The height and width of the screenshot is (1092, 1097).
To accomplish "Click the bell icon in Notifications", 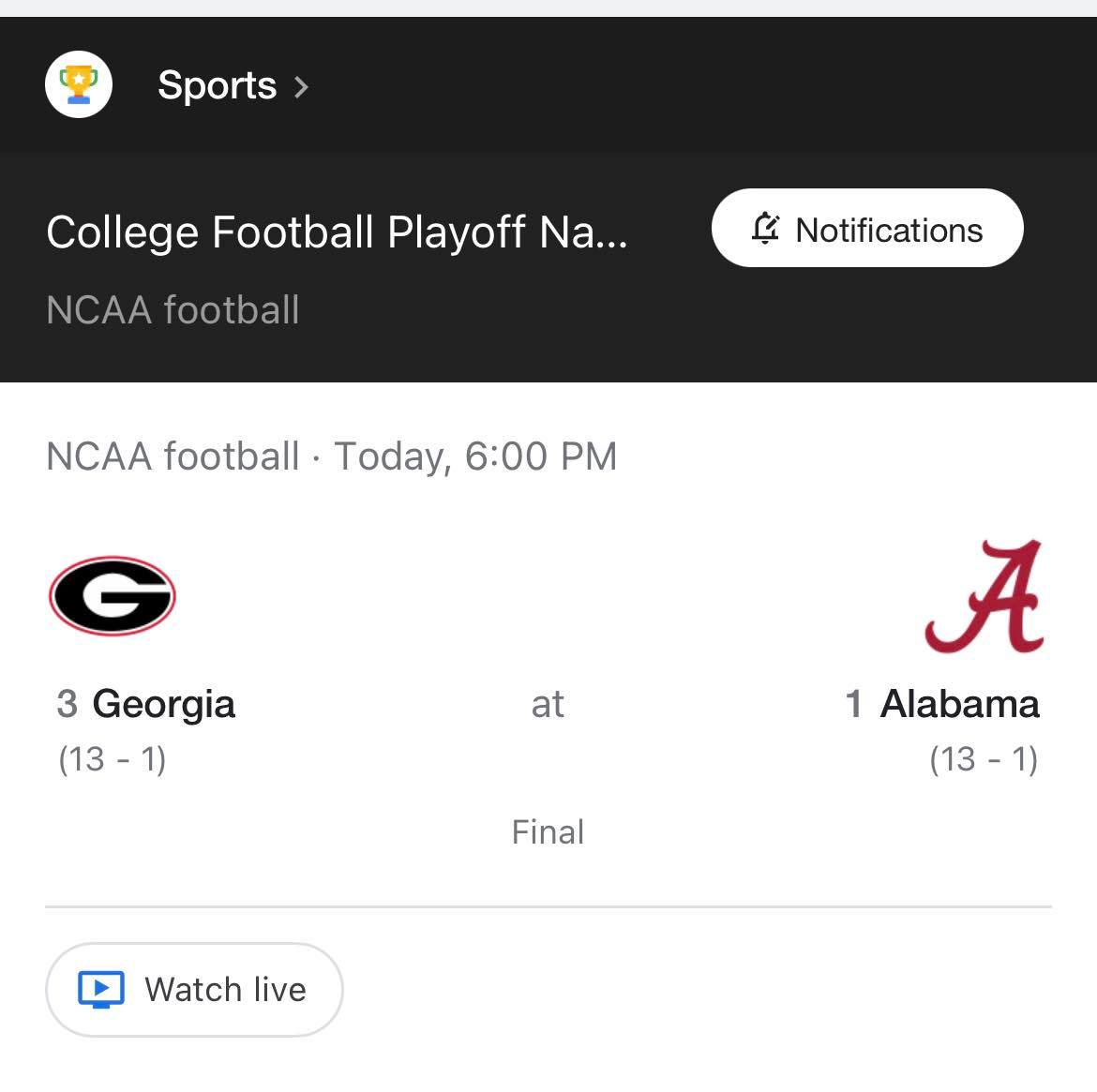I will pos(765,229).
